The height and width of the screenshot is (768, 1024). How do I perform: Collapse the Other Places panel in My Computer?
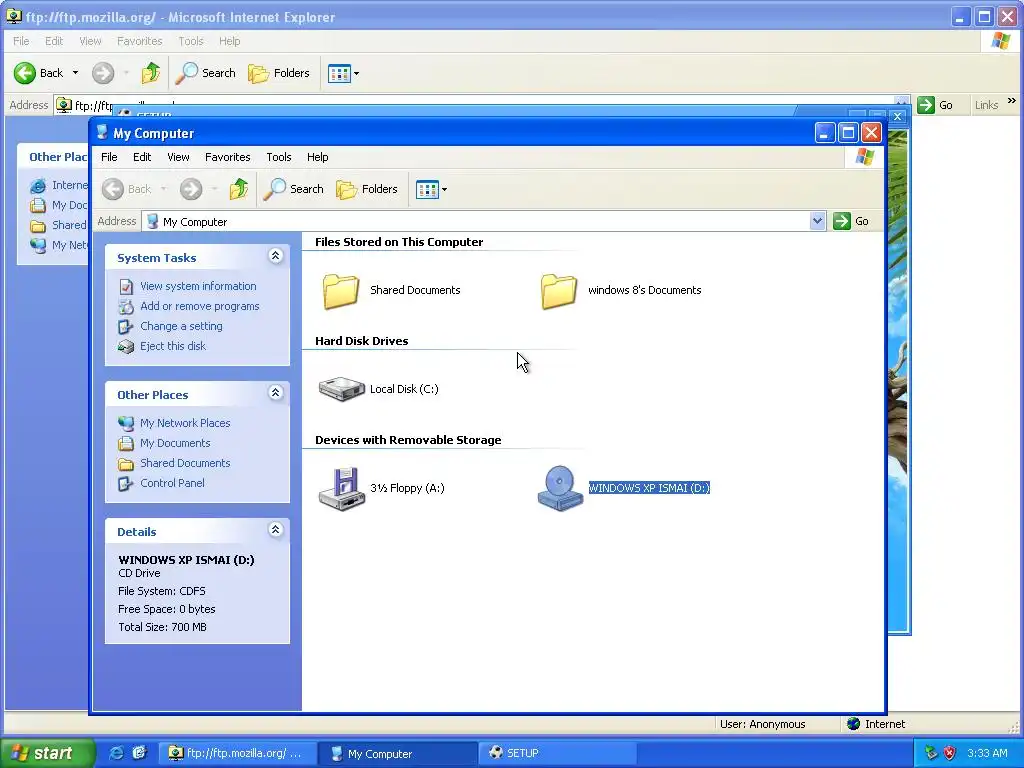point(276,393)
